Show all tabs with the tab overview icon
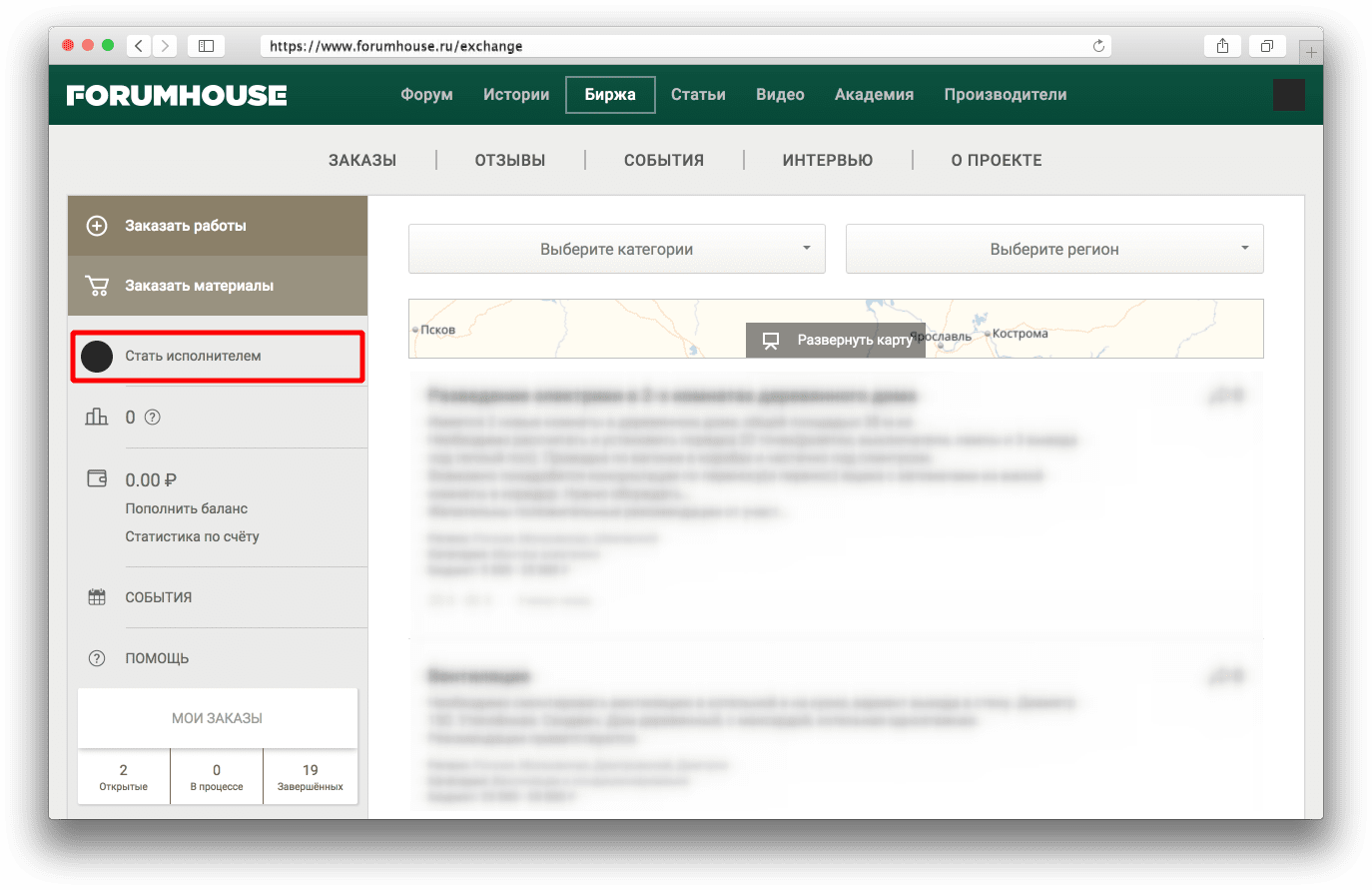 1266,46
